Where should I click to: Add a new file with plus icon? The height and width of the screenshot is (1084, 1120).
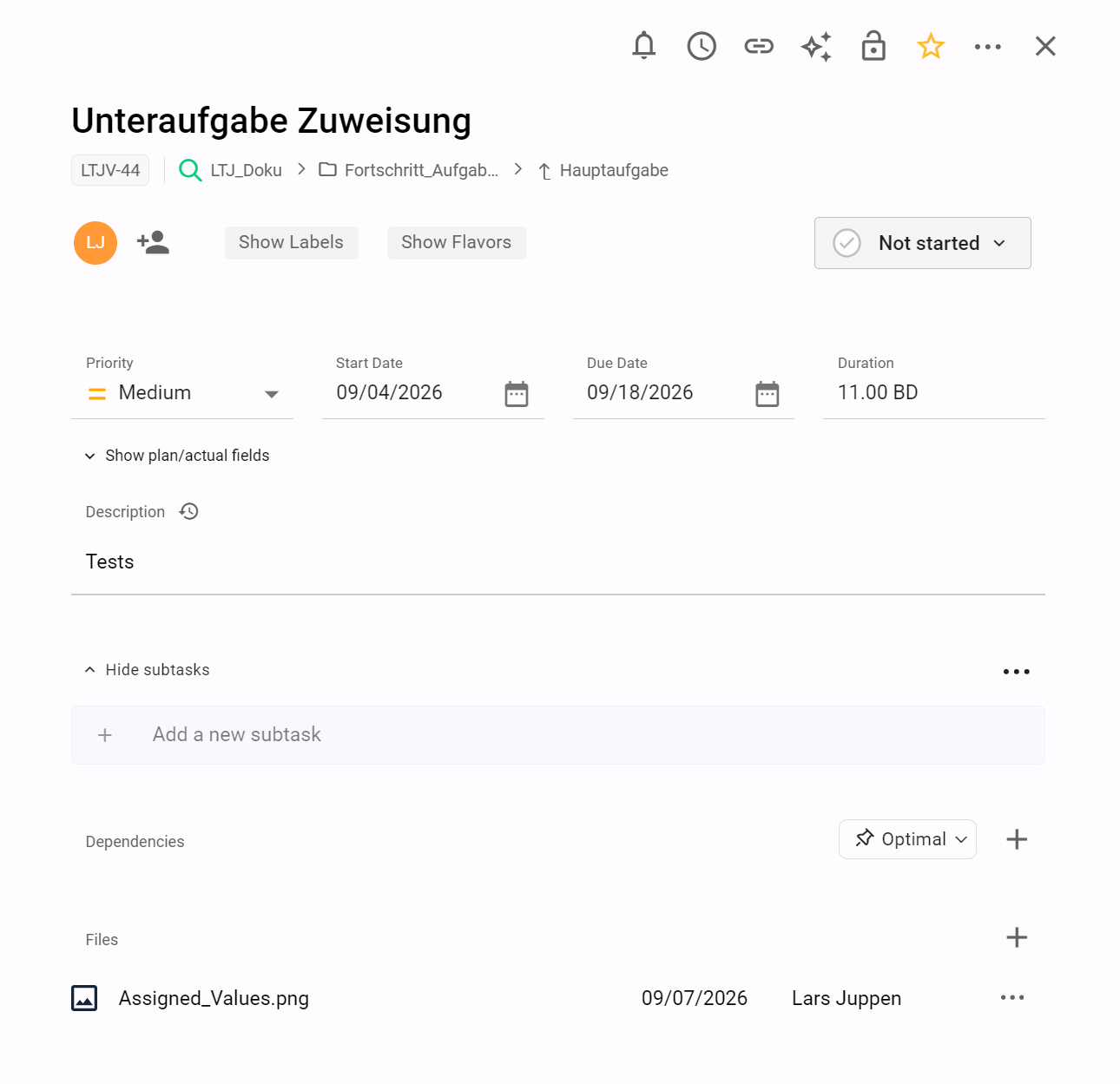[1017, 937]
